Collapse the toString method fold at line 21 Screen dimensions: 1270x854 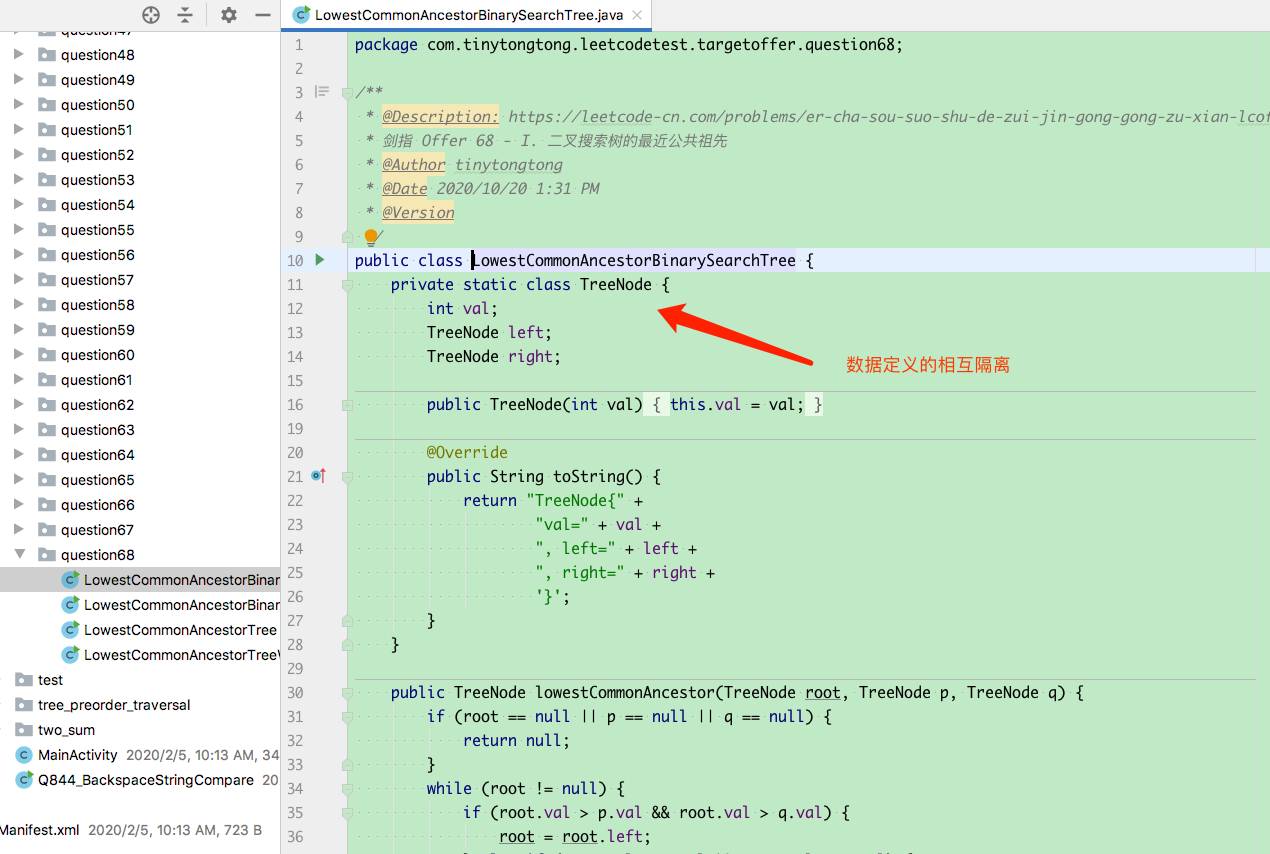pos(347,476)
